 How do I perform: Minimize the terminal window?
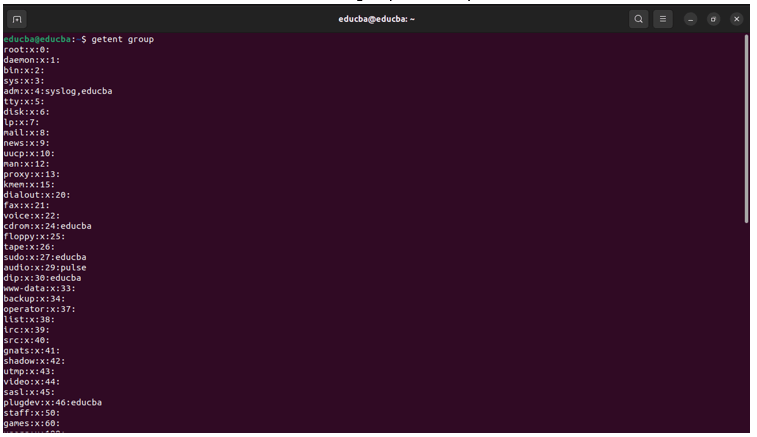pos(690,19)
